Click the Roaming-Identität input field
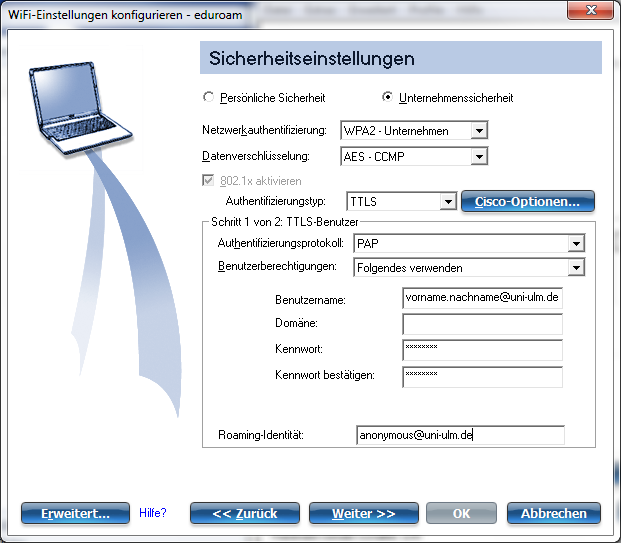This screenshot has width=621, height=543. (460, 435)
